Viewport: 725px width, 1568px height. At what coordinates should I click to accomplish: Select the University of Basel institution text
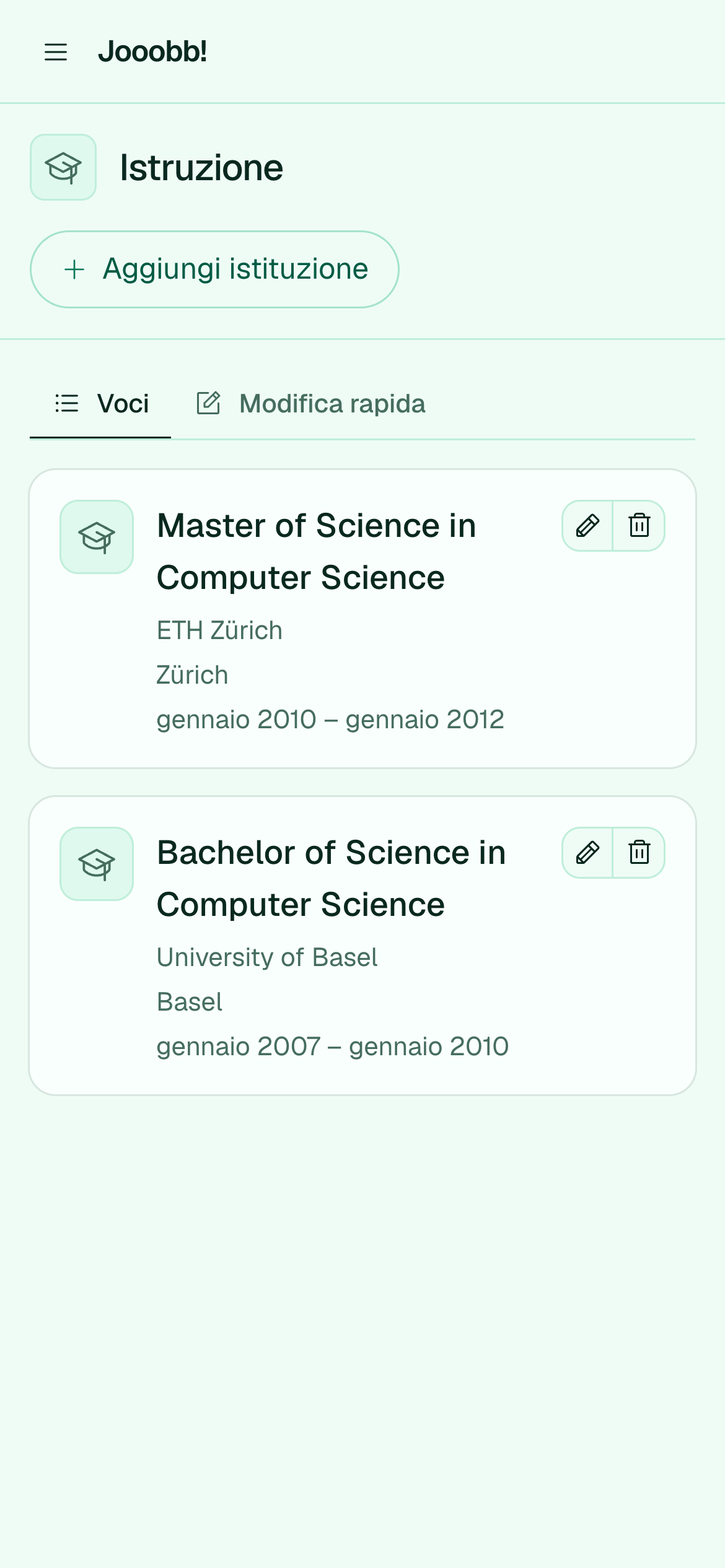[267, 957]
